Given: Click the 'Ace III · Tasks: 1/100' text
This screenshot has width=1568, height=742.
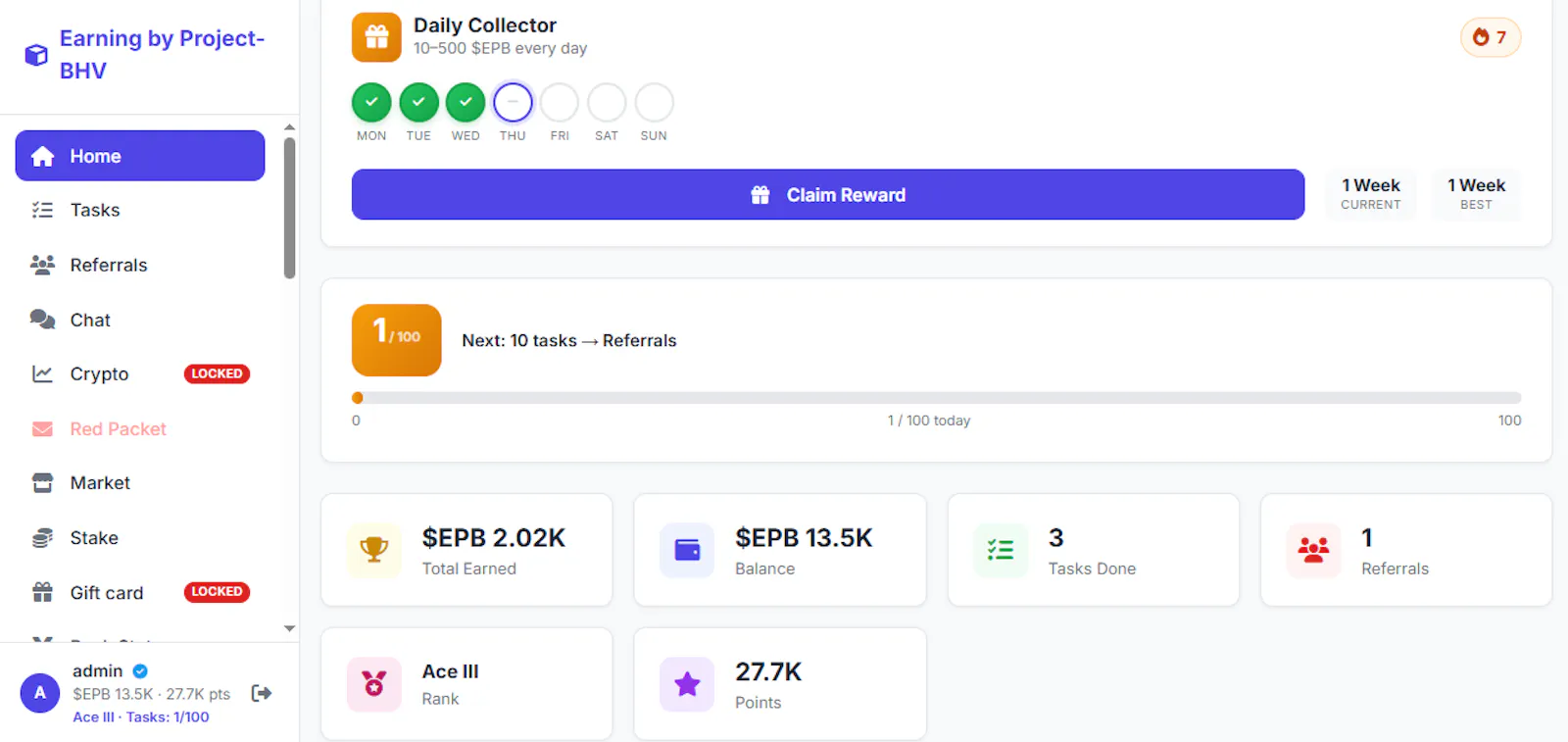Looking at the screenshot, I should point(141,717).
